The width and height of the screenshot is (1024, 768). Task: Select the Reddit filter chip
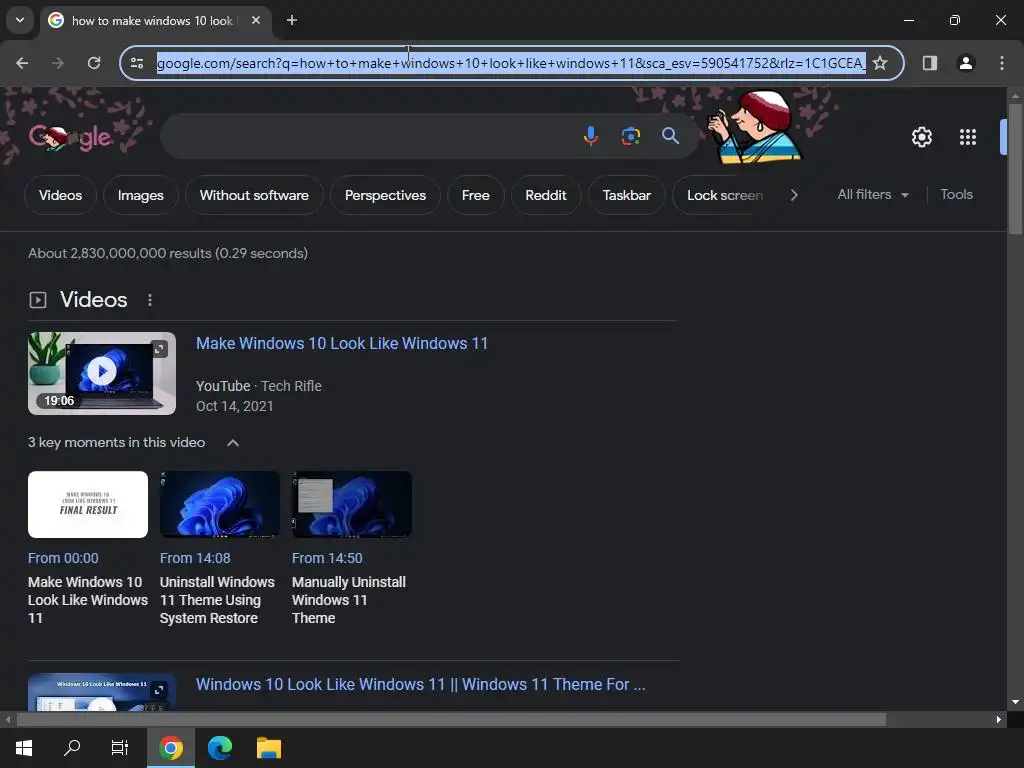coord(545,195)
